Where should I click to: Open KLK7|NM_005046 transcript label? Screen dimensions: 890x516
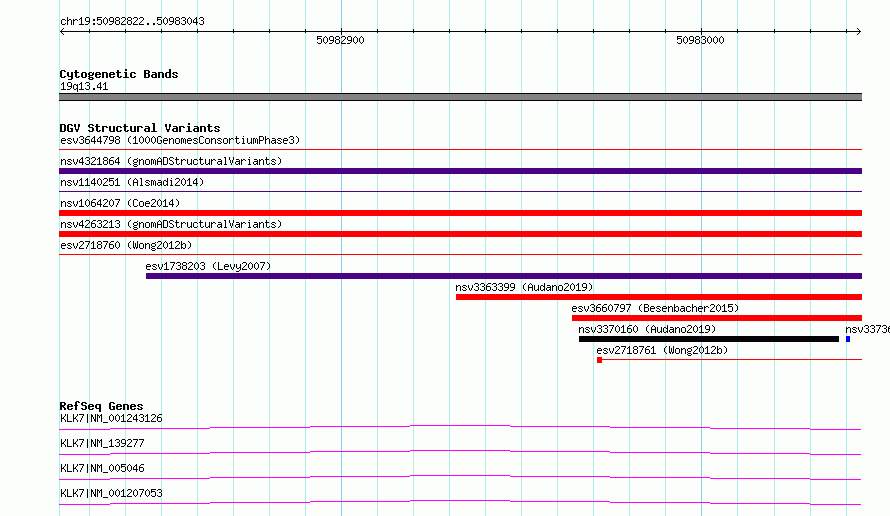coord(102,468)
